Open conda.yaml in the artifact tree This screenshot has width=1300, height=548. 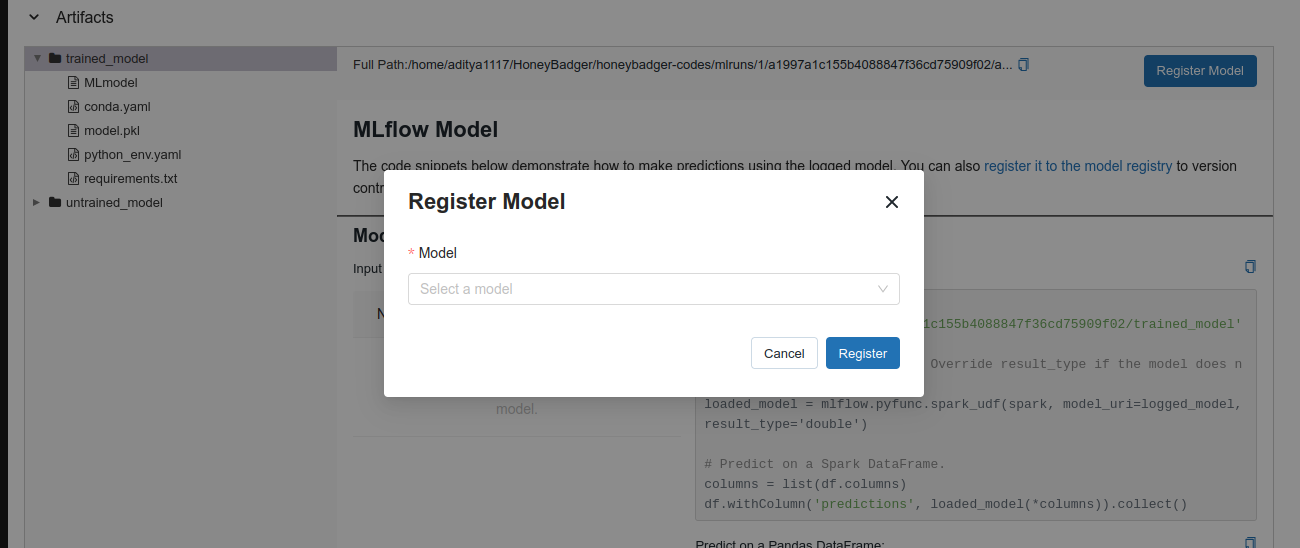tap(117, 106)
